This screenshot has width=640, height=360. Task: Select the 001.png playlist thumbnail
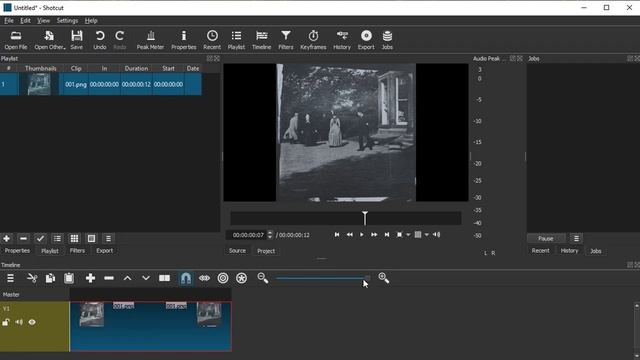click(x=39, y=84)
